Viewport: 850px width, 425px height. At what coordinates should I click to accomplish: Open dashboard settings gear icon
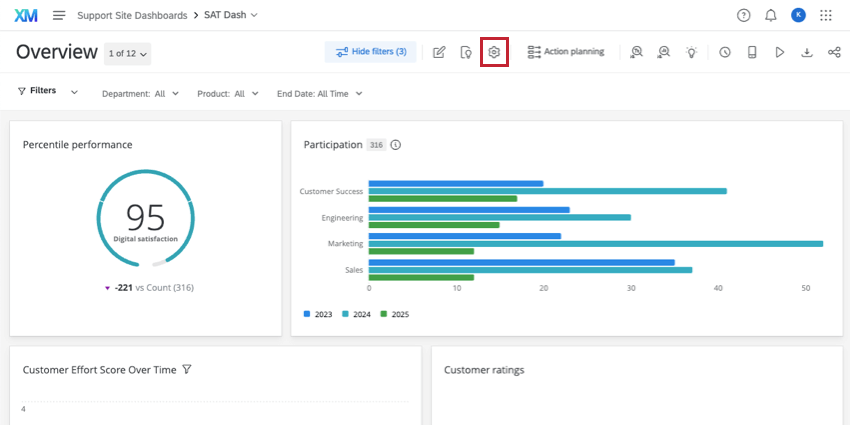pyautogui.click(x=494, y=52)
